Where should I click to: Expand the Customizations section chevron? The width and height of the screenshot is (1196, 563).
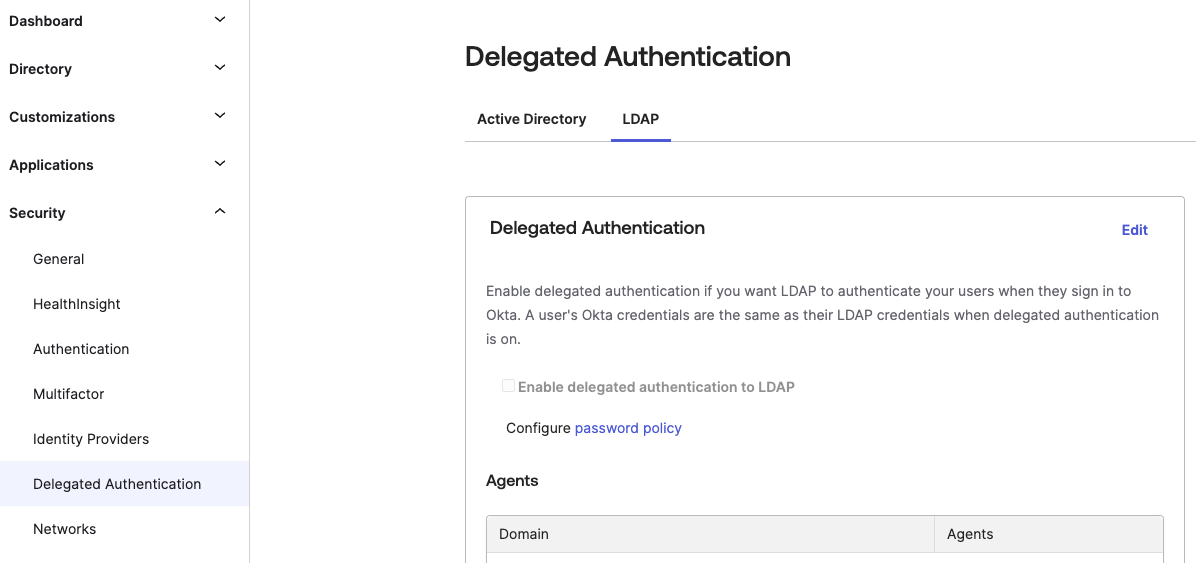[220, 116]
